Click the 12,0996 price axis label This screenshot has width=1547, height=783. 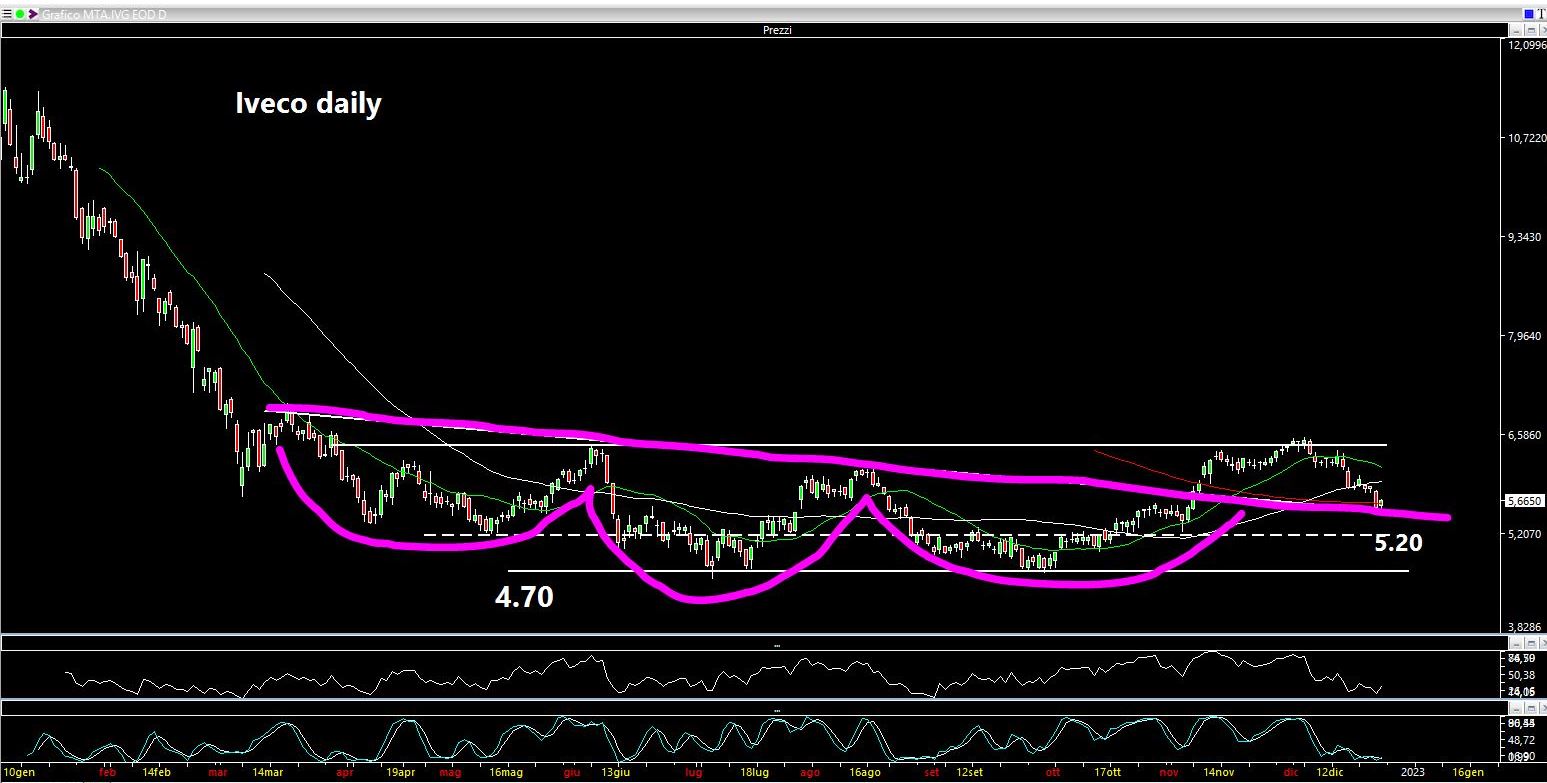click(x=1525, y=45)
